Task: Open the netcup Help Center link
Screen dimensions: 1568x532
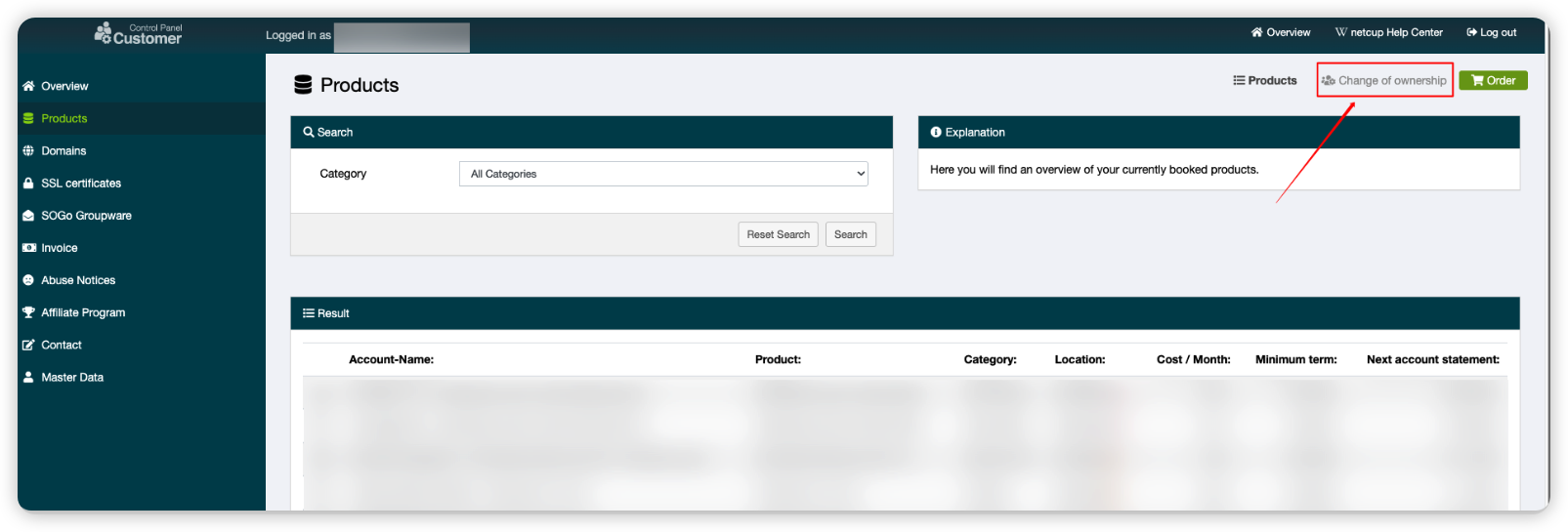Action: coord(1389,32)
